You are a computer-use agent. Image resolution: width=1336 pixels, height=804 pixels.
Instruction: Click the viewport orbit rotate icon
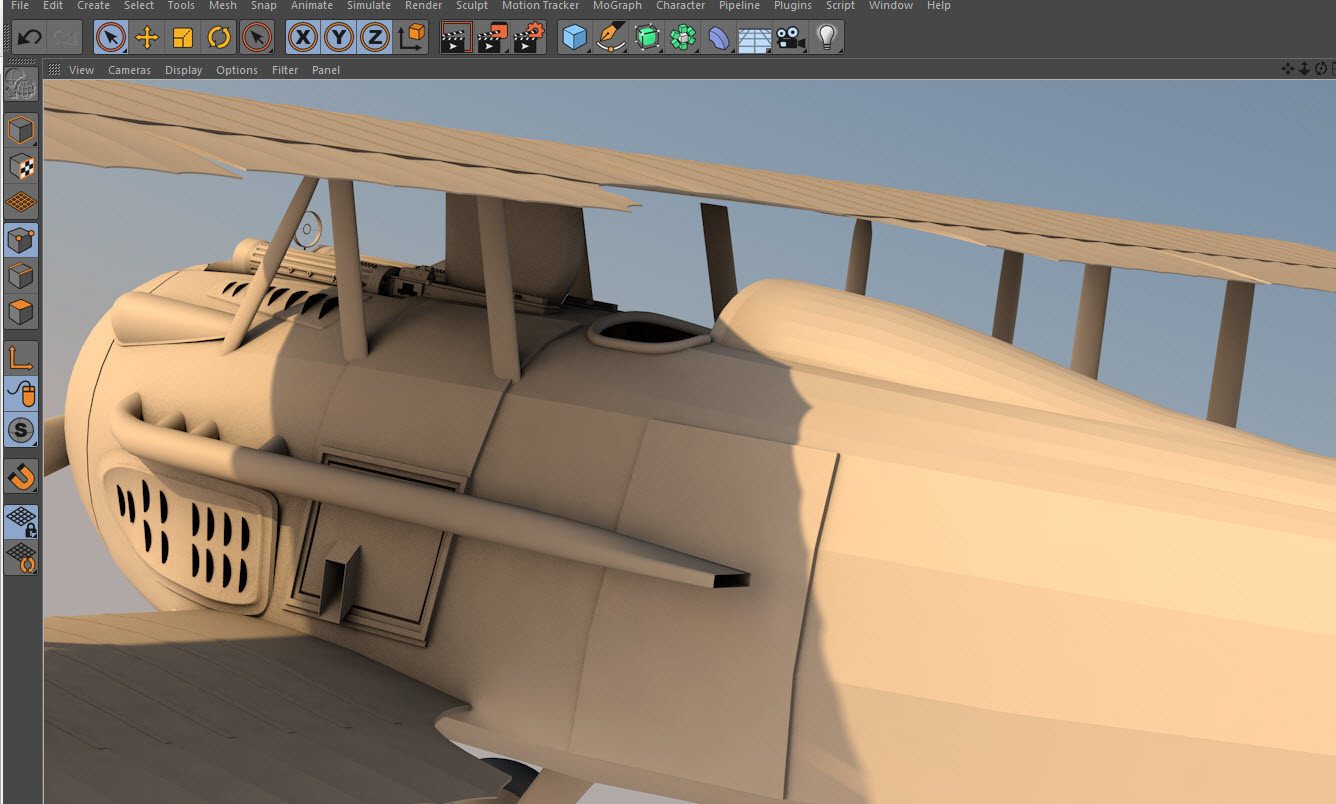1320,68
